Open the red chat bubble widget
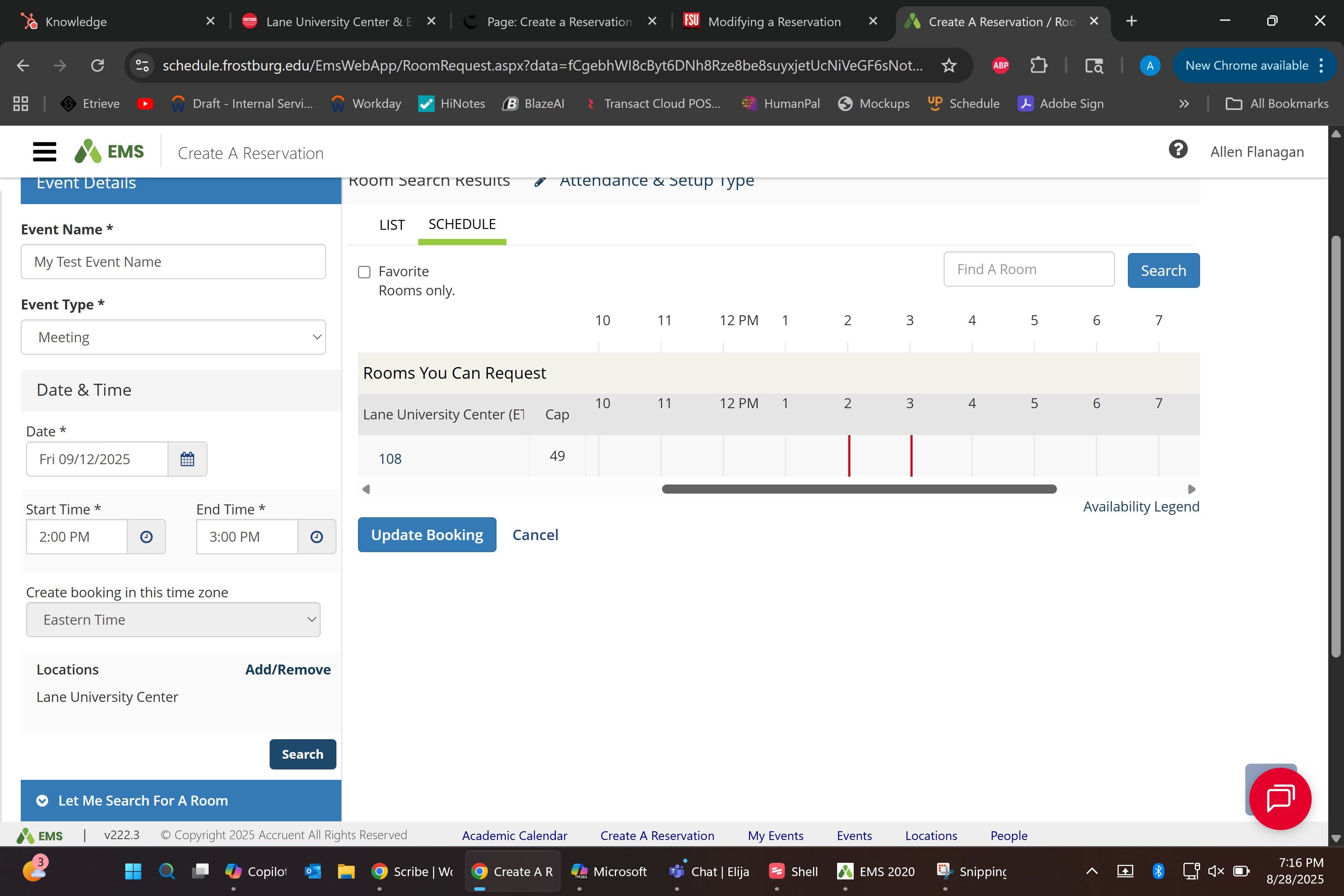Viewport: 1344px width, 896px height. (1279, 798)
